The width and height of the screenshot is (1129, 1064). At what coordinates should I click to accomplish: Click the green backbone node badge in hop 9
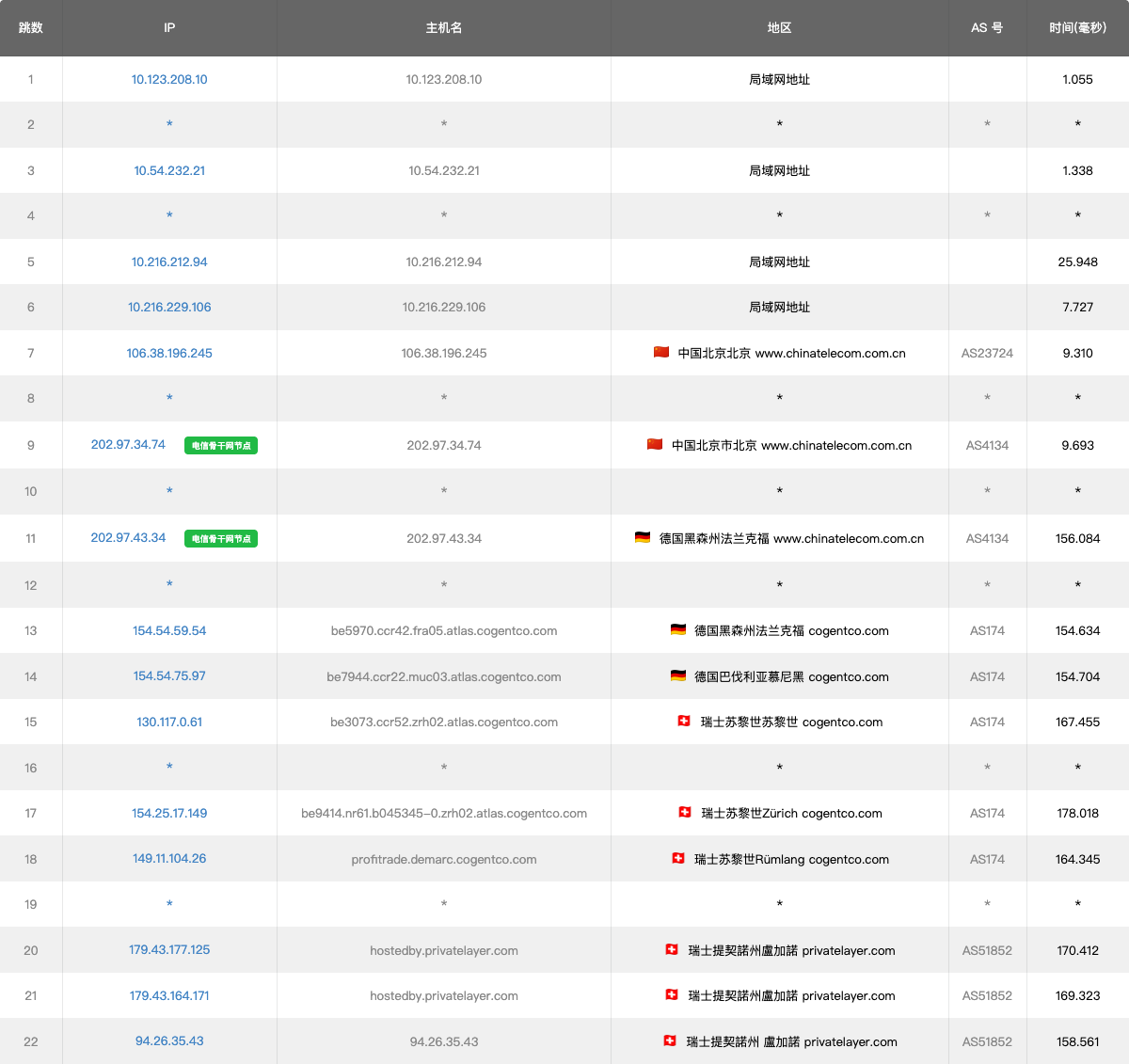pos(221,446)
